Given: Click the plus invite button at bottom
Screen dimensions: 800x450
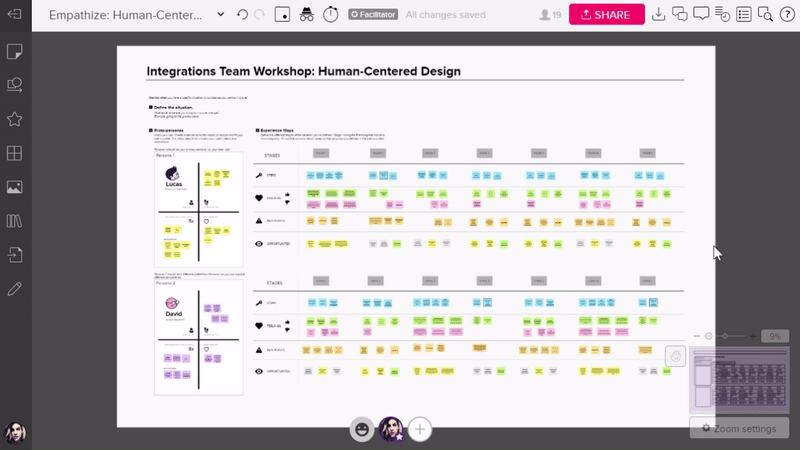Looking at the screenshot, I should click(x=420, y=429).
